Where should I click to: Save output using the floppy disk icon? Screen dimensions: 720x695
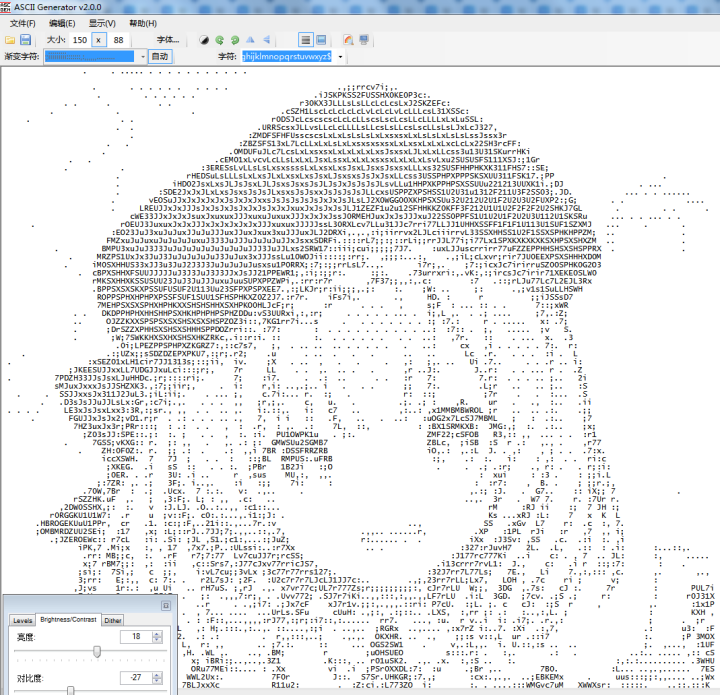click(x=25, y=40)
